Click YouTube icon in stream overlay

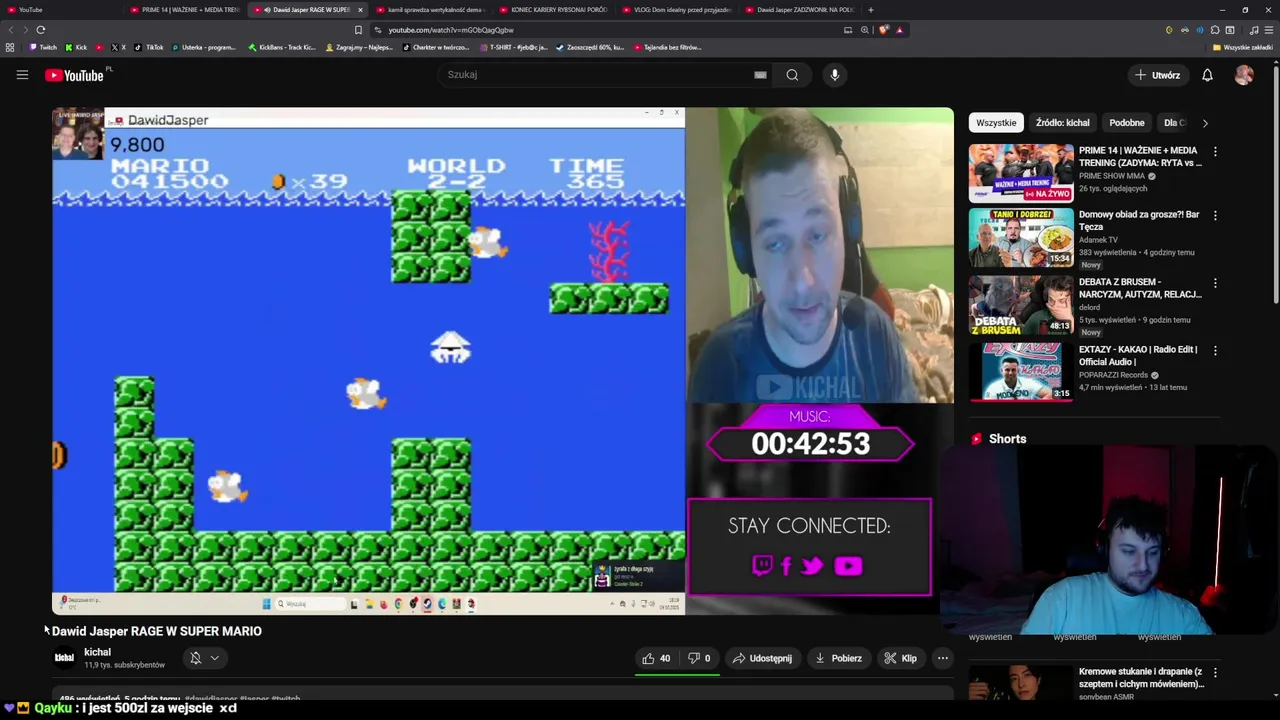coord(848,566)
